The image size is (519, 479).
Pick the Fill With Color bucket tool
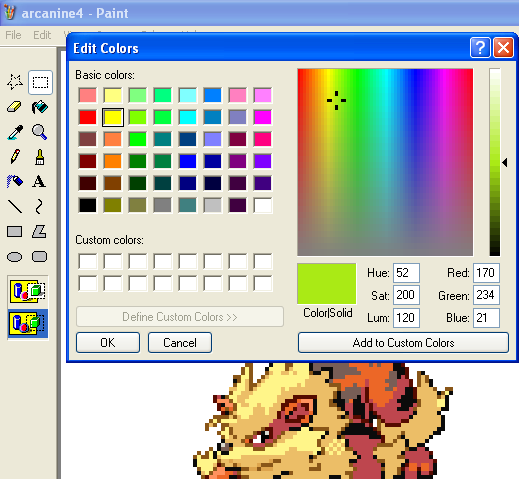coord(40,107)
